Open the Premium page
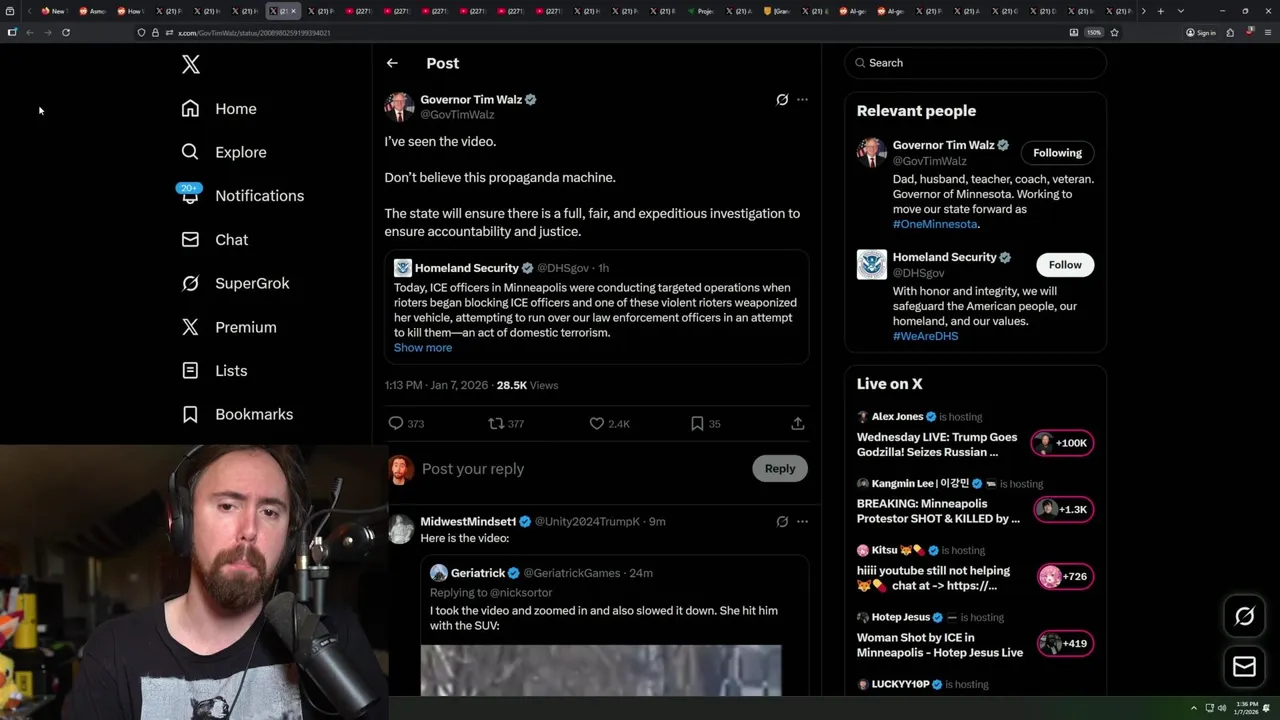Screen dimensions: 1280x720 (229, 327)
